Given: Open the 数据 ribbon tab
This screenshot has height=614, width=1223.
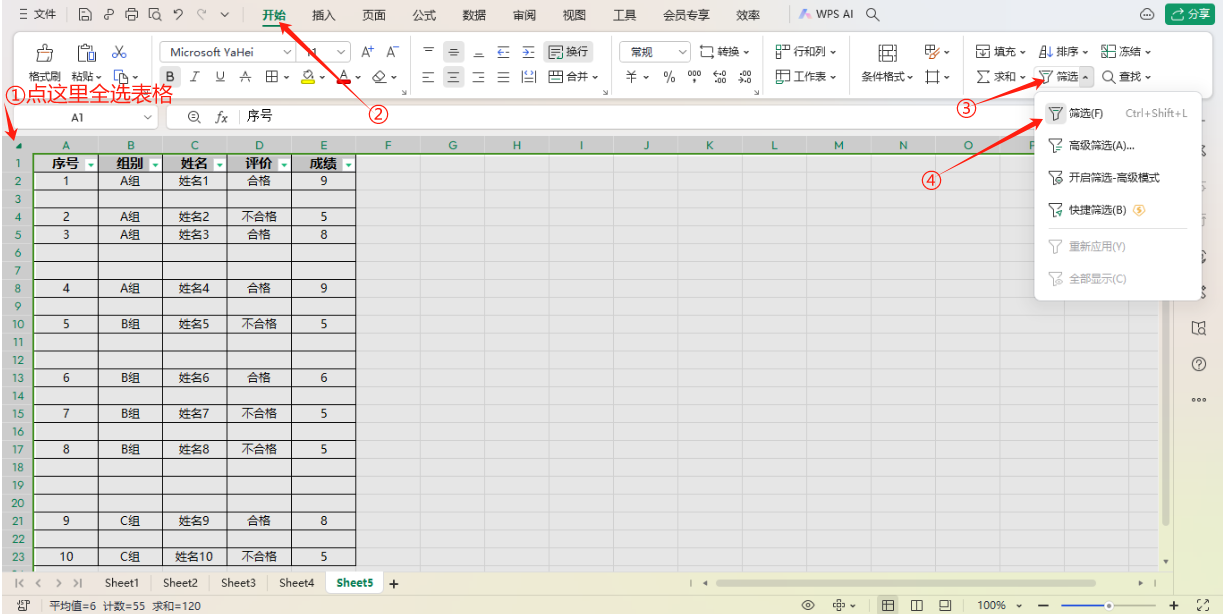Looking at the screenshot, I should click(474, 15).
